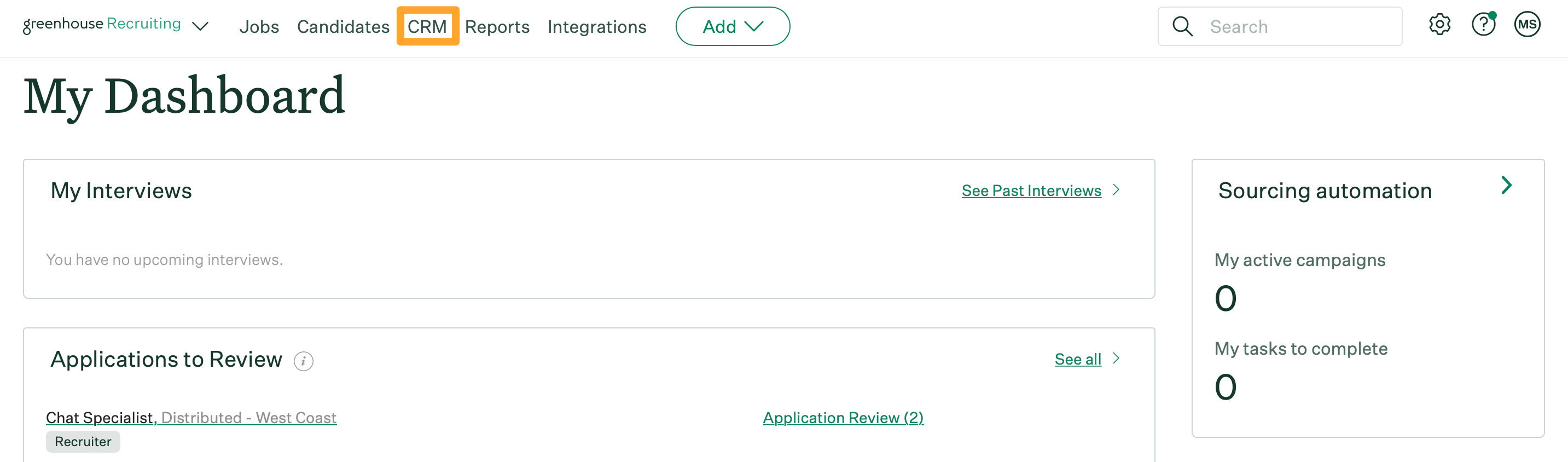Viewport: 1568px width, 462px height.
Task: Navigate to the Jobs menu item
Action: coord(259,27)
